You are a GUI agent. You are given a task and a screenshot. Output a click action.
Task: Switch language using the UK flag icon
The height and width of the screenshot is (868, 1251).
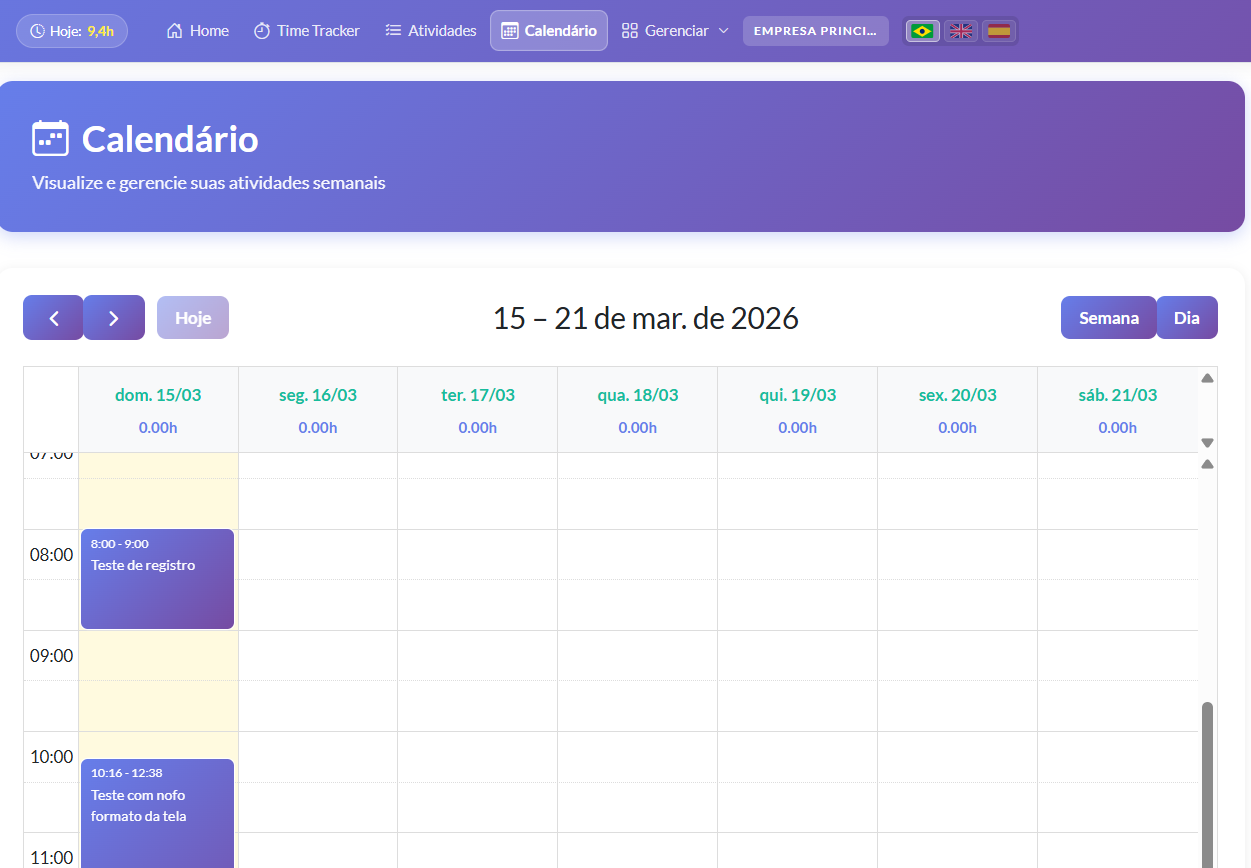click(960, 30)
